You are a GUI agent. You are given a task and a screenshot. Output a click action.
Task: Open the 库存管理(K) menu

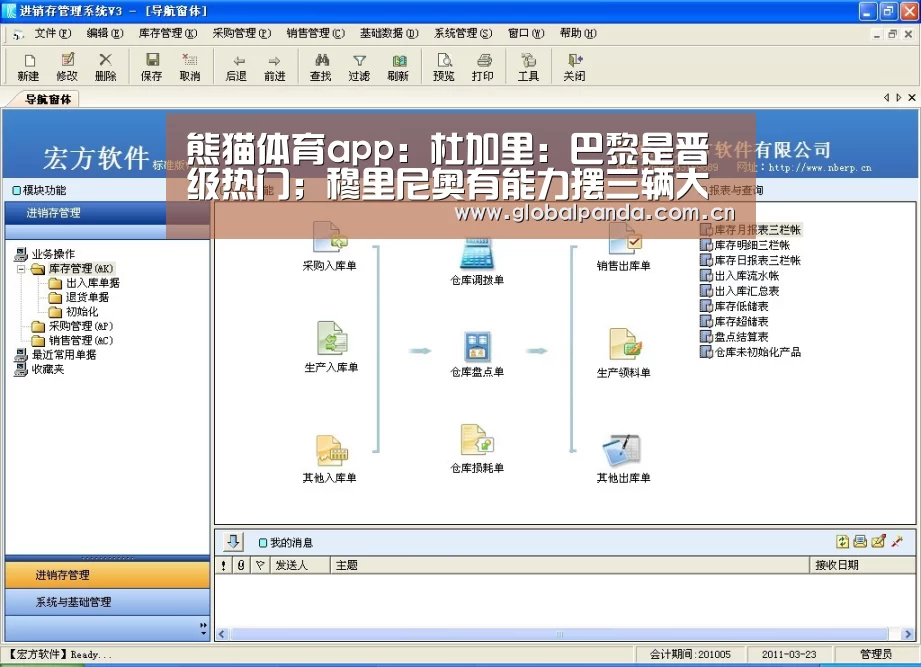click(168, 33)
